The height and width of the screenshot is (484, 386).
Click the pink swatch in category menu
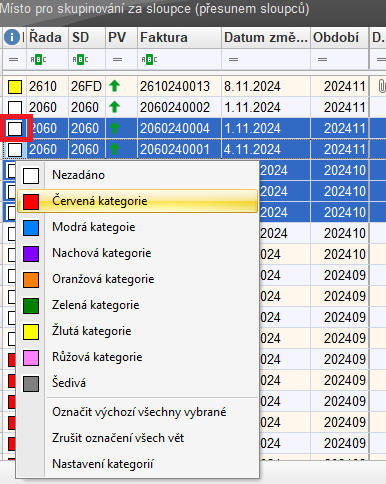pyautogui.click(x=31, y=358)
